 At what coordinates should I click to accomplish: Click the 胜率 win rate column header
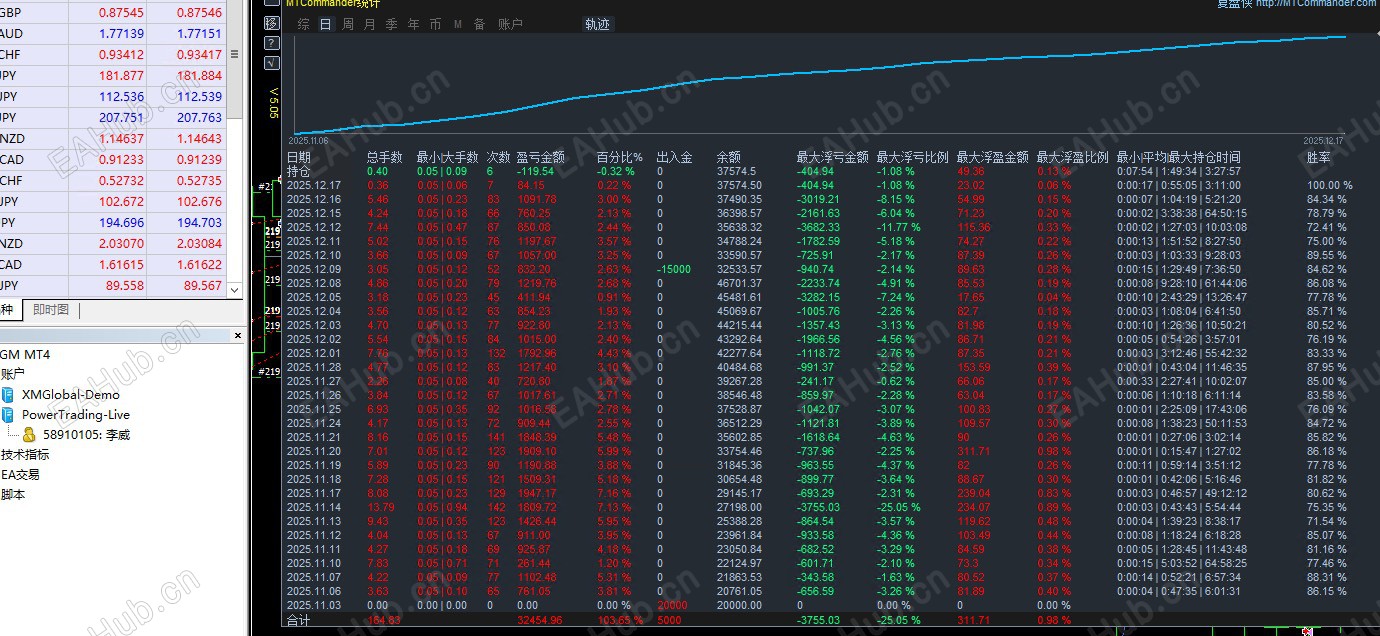point(1319,157)
